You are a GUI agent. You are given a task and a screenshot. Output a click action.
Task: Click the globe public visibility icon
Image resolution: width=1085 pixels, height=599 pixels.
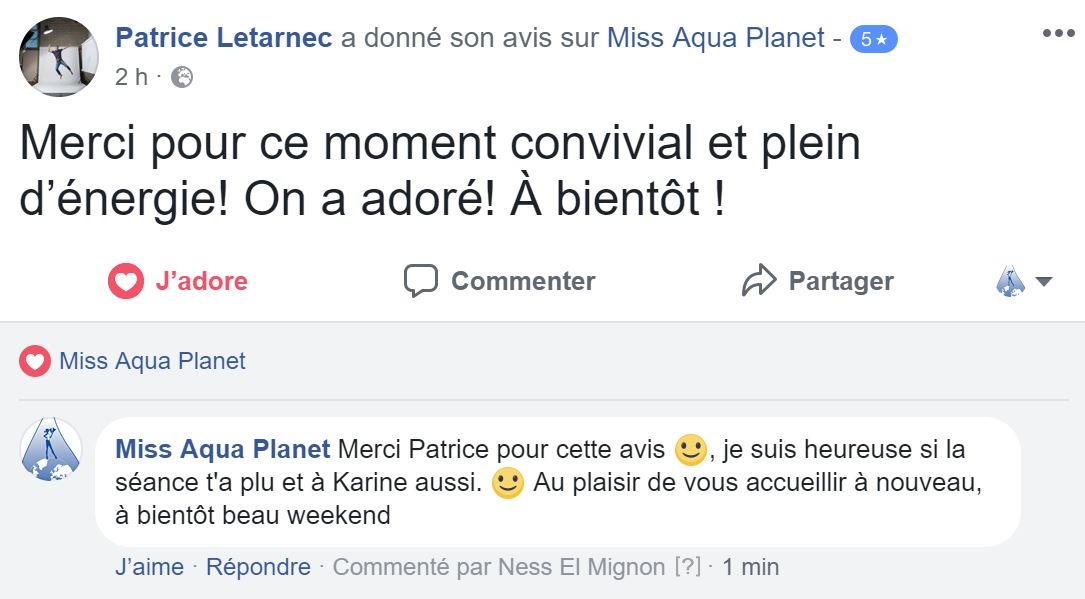click(181, 77)
